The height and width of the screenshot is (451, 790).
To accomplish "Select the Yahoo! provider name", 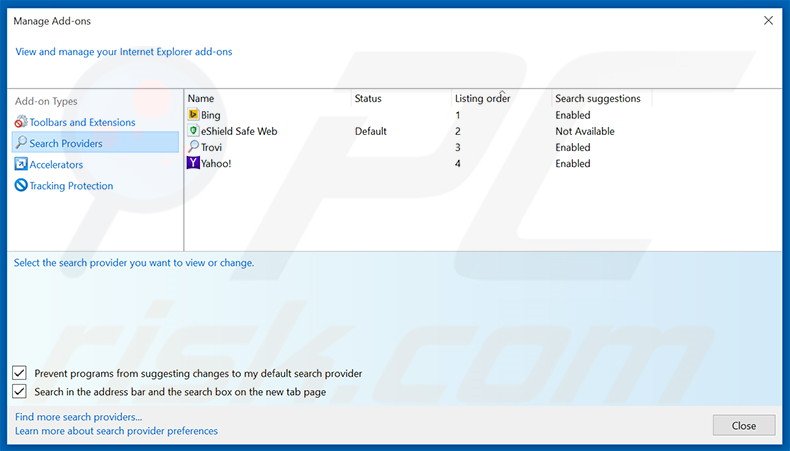I will pyautogui.click(x=216, y=163).
